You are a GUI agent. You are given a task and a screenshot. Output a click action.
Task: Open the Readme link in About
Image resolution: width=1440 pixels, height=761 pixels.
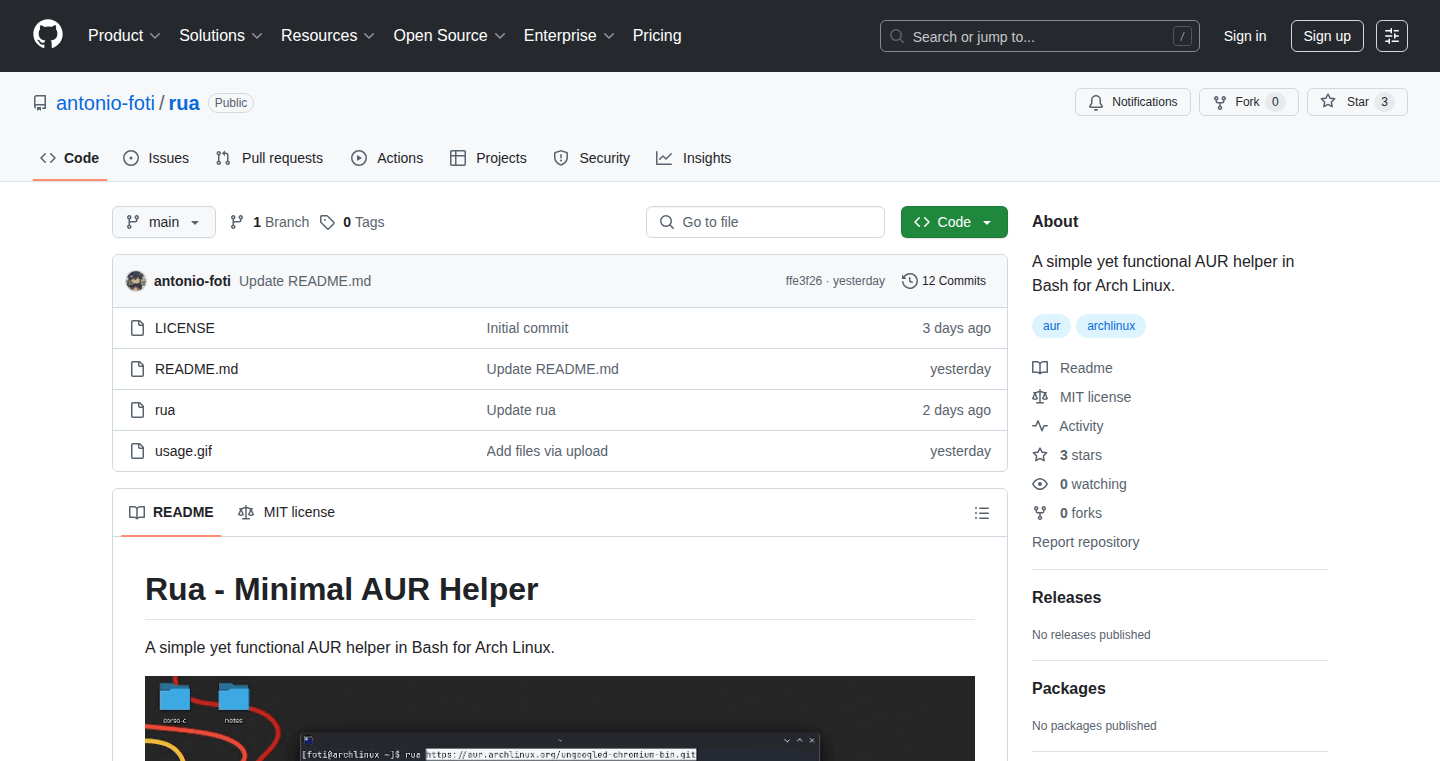[1073, 368]
